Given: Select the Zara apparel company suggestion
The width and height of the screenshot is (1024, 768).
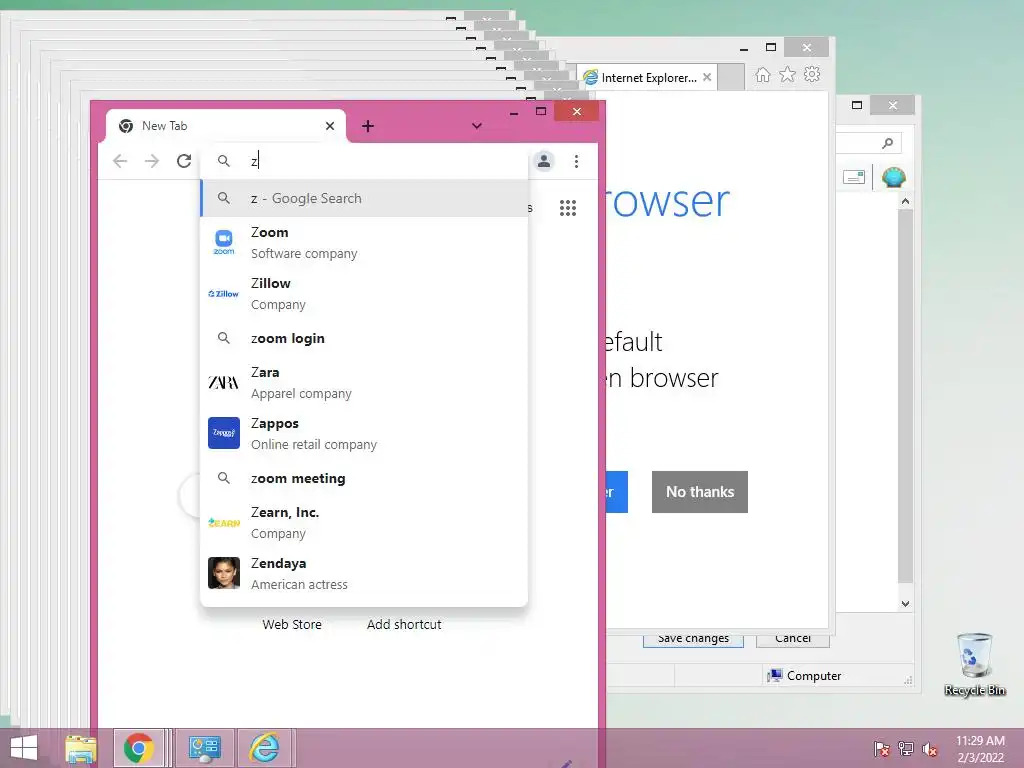Looking at the screenshot, I should tap(364, 382).
